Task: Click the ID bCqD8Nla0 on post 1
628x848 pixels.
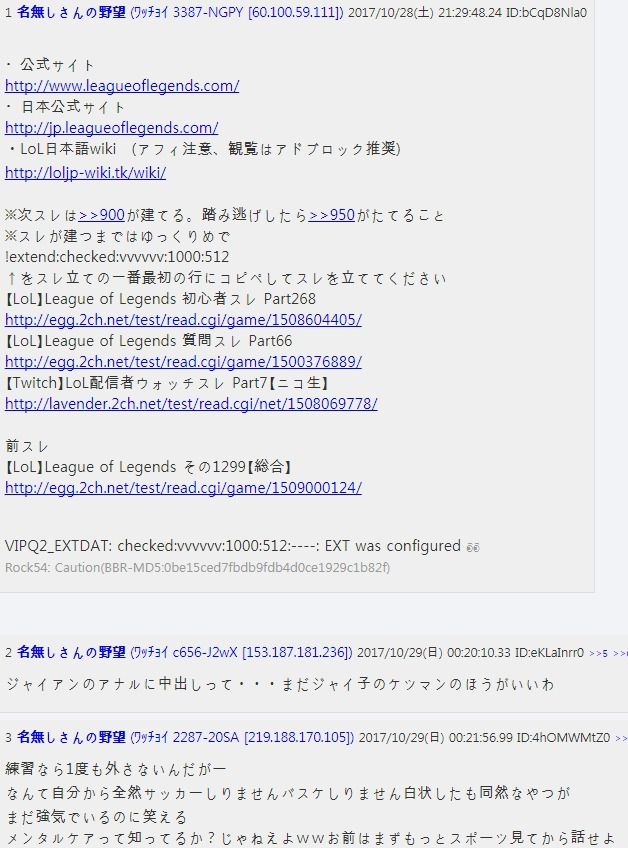Action: [x=546, y=12]
